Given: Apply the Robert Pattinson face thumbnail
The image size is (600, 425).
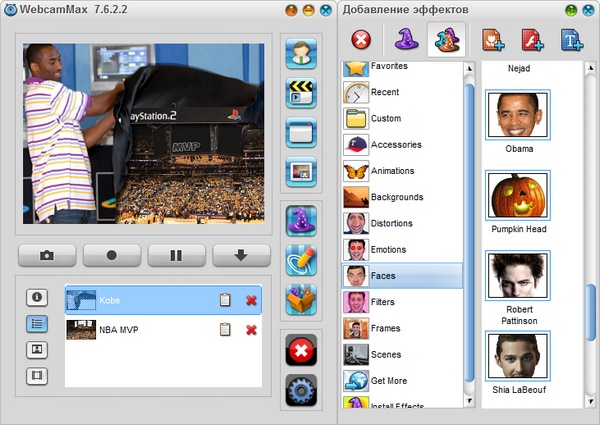Looking at the screenshot, I should (518, 275).
